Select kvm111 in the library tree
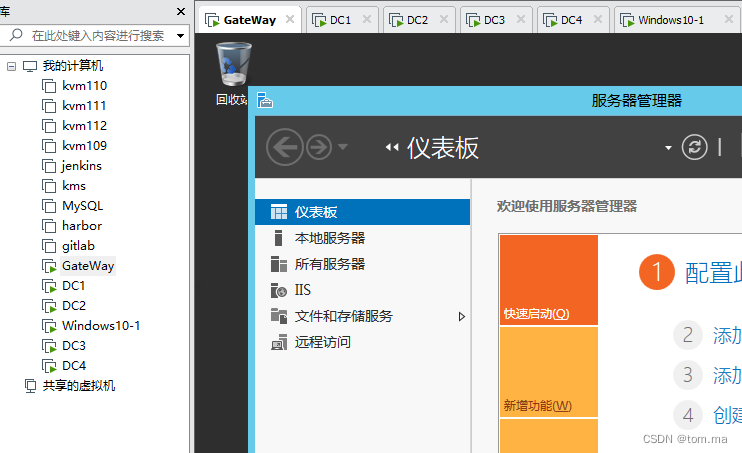Viewport: 742px width, 453px height. pyautogui.click(x=84, y=106)
